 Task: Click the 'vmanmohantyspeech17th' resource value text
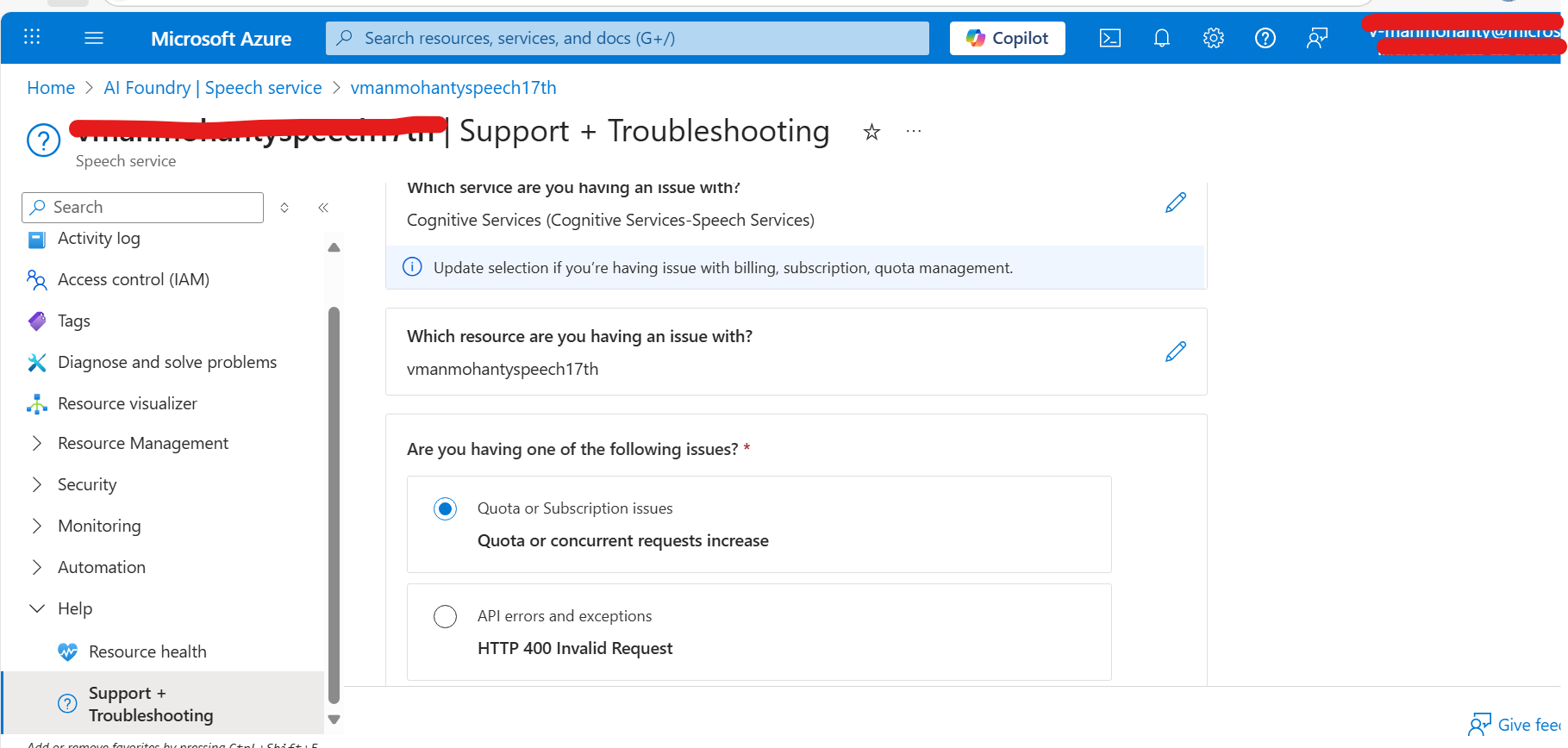tap(503, 370)
